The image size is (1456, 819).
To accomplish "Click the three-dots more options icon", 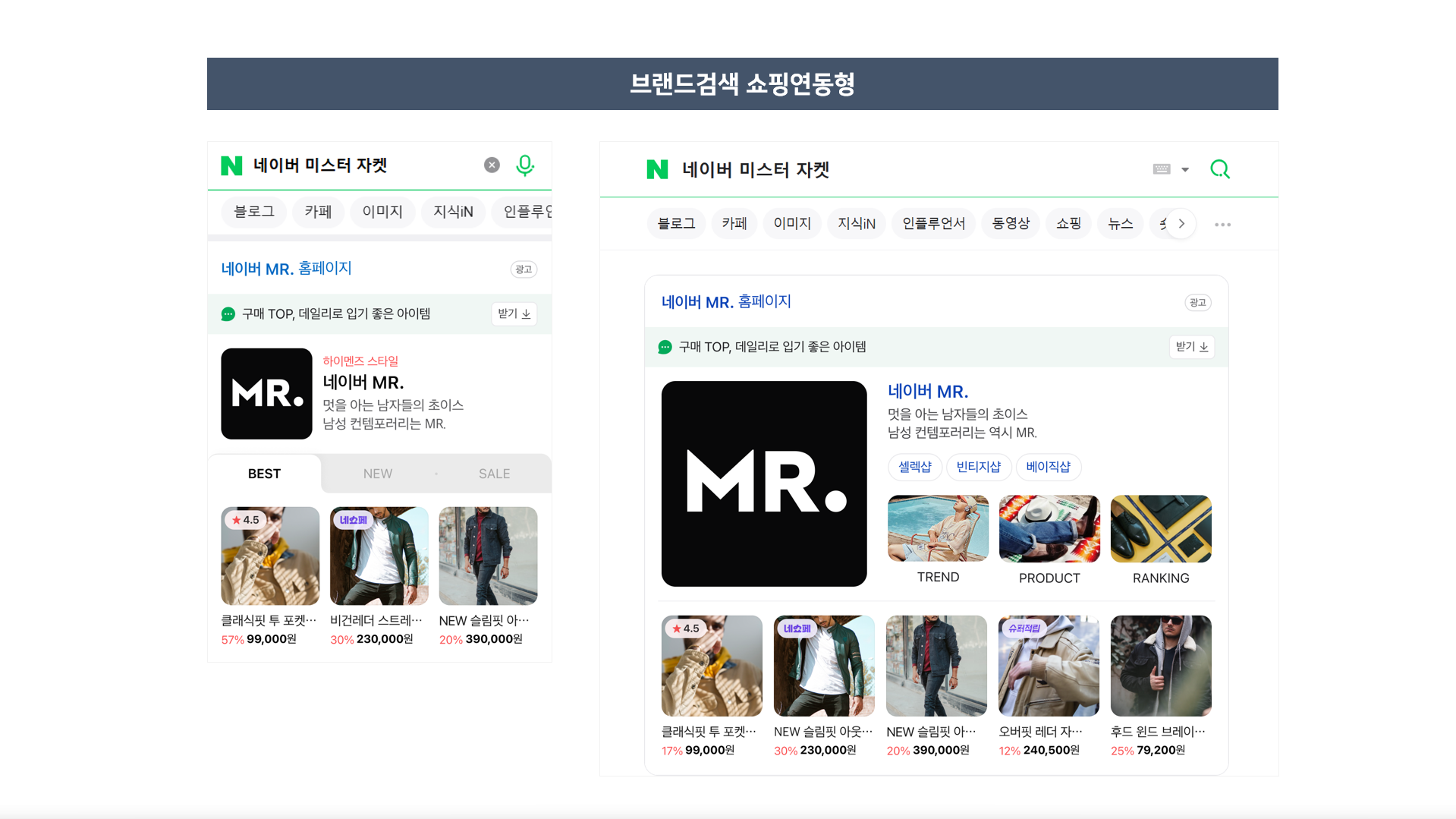I will pos(1222,225).
